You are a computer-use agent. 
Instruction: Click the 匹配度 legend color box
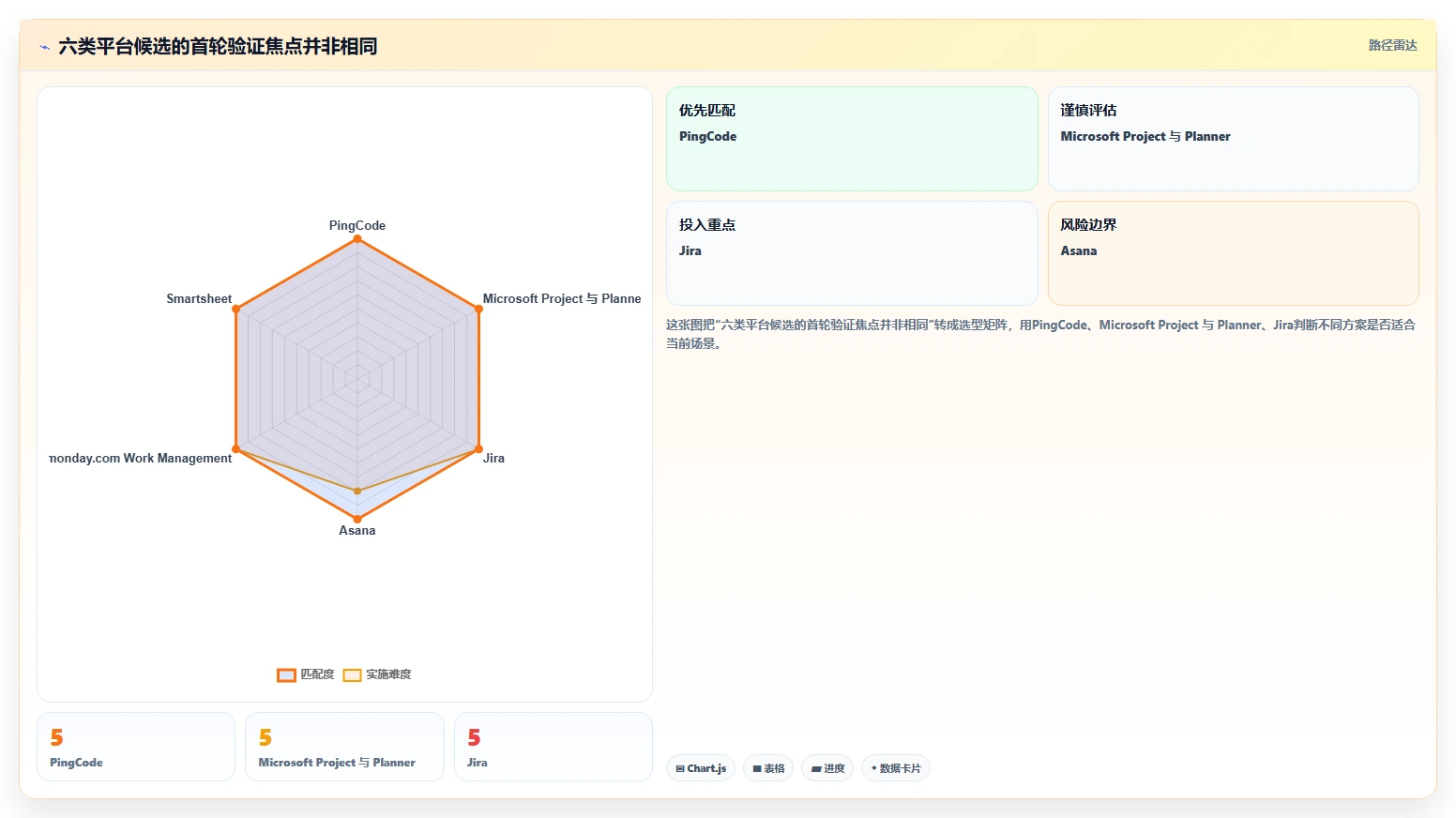[286, 675]
